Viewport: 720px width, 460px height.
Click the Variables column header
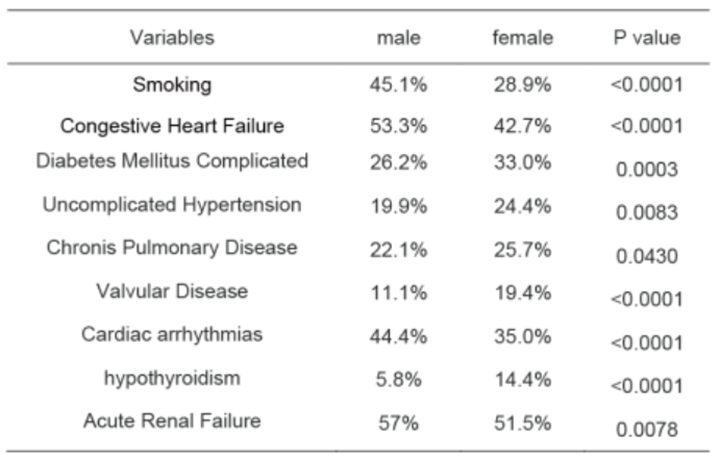(172, 38)
